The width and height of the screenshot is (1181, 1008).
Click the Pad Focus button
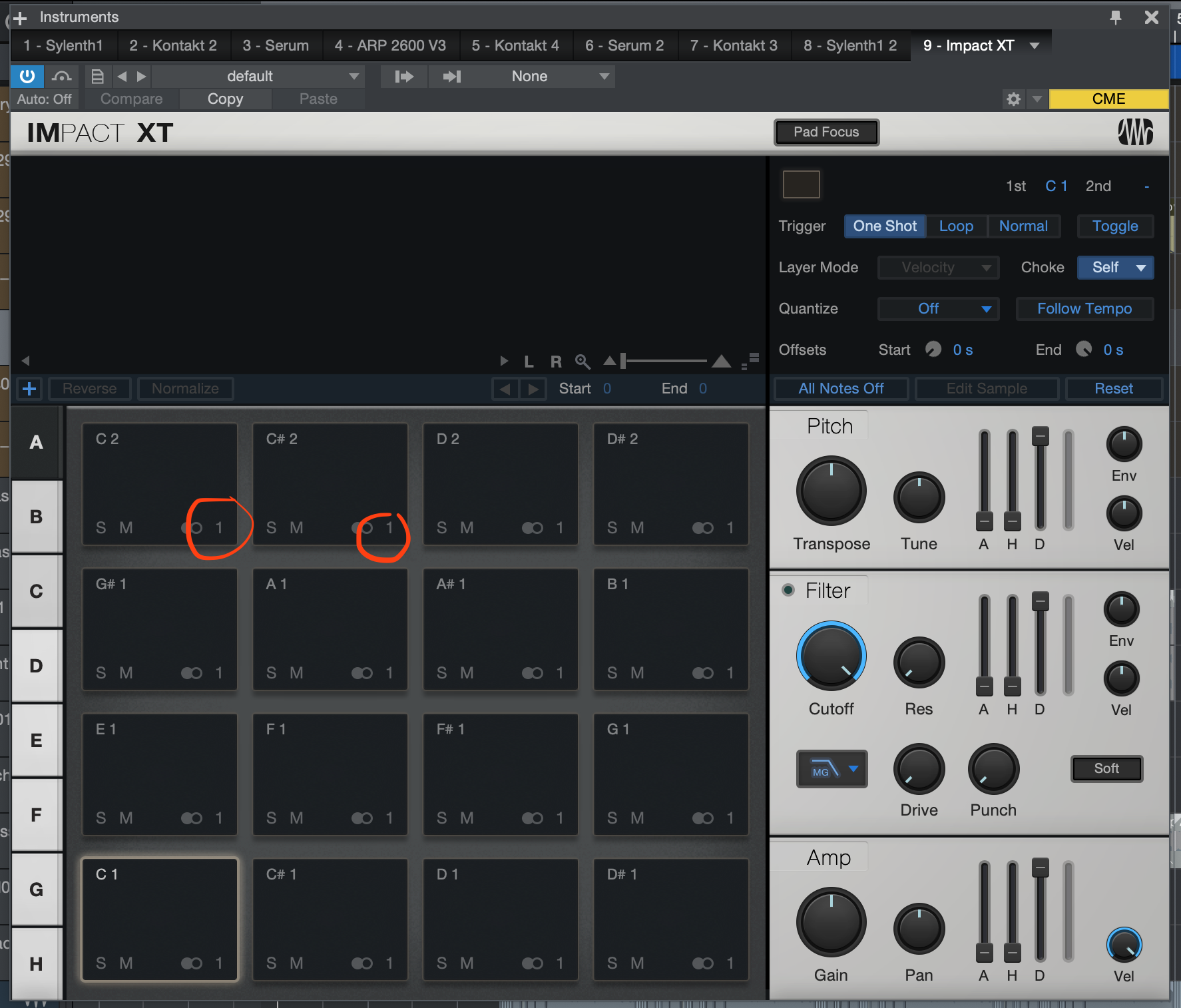point(826,132)
